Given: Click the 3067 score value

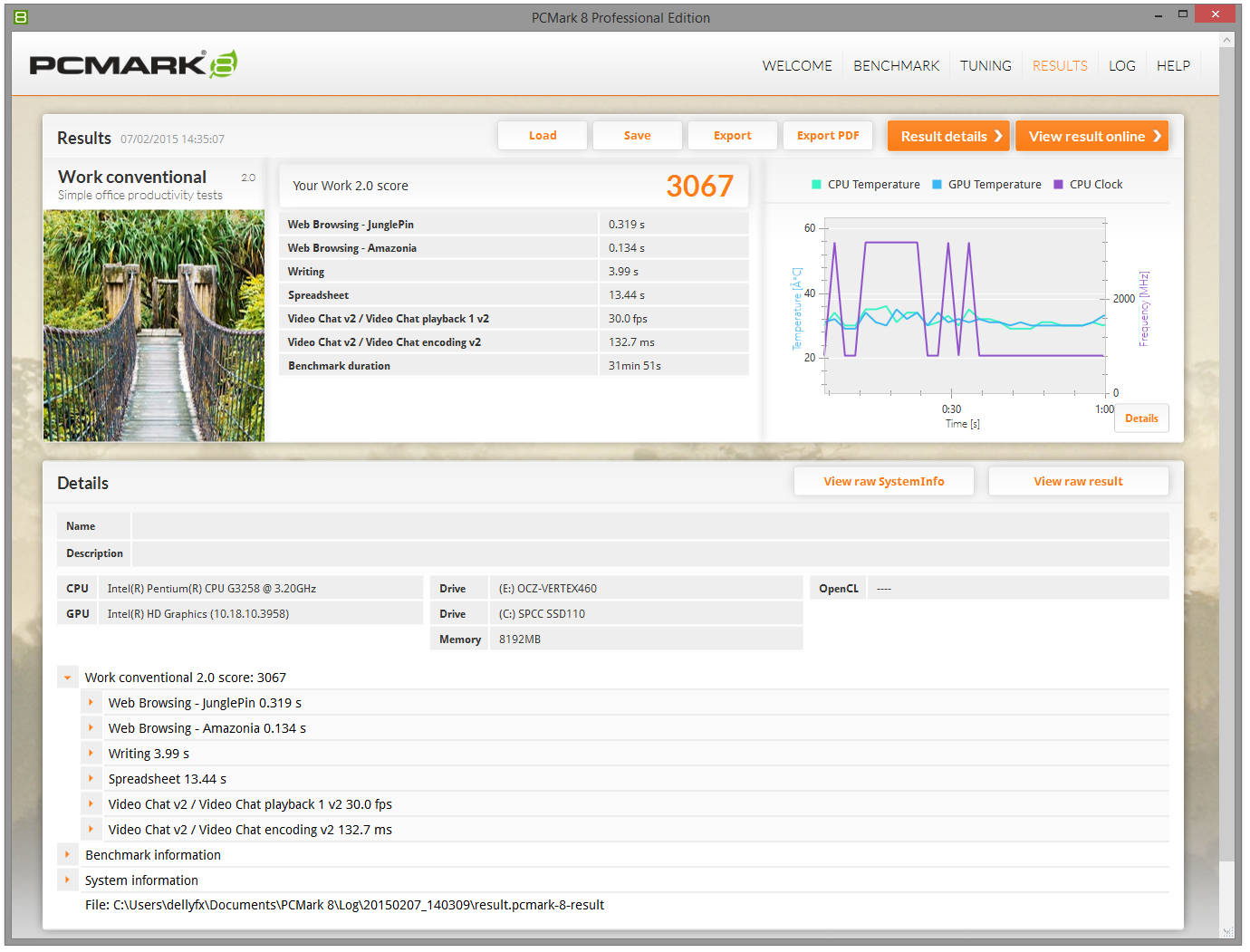Looking at the screenshot, I should pos(699,186).
